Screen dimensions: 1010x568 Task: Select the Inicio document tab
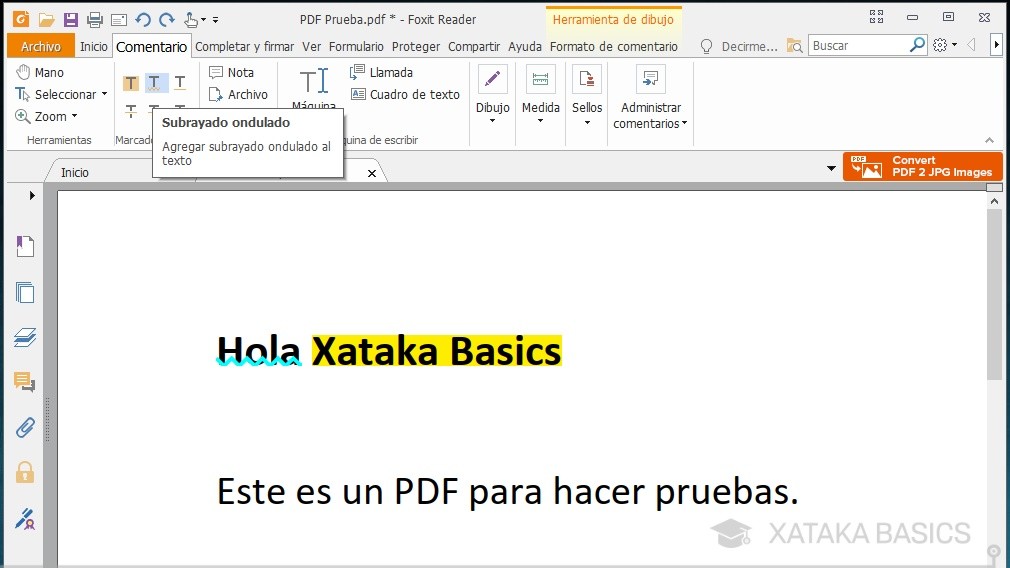click(x=75, y=173)
